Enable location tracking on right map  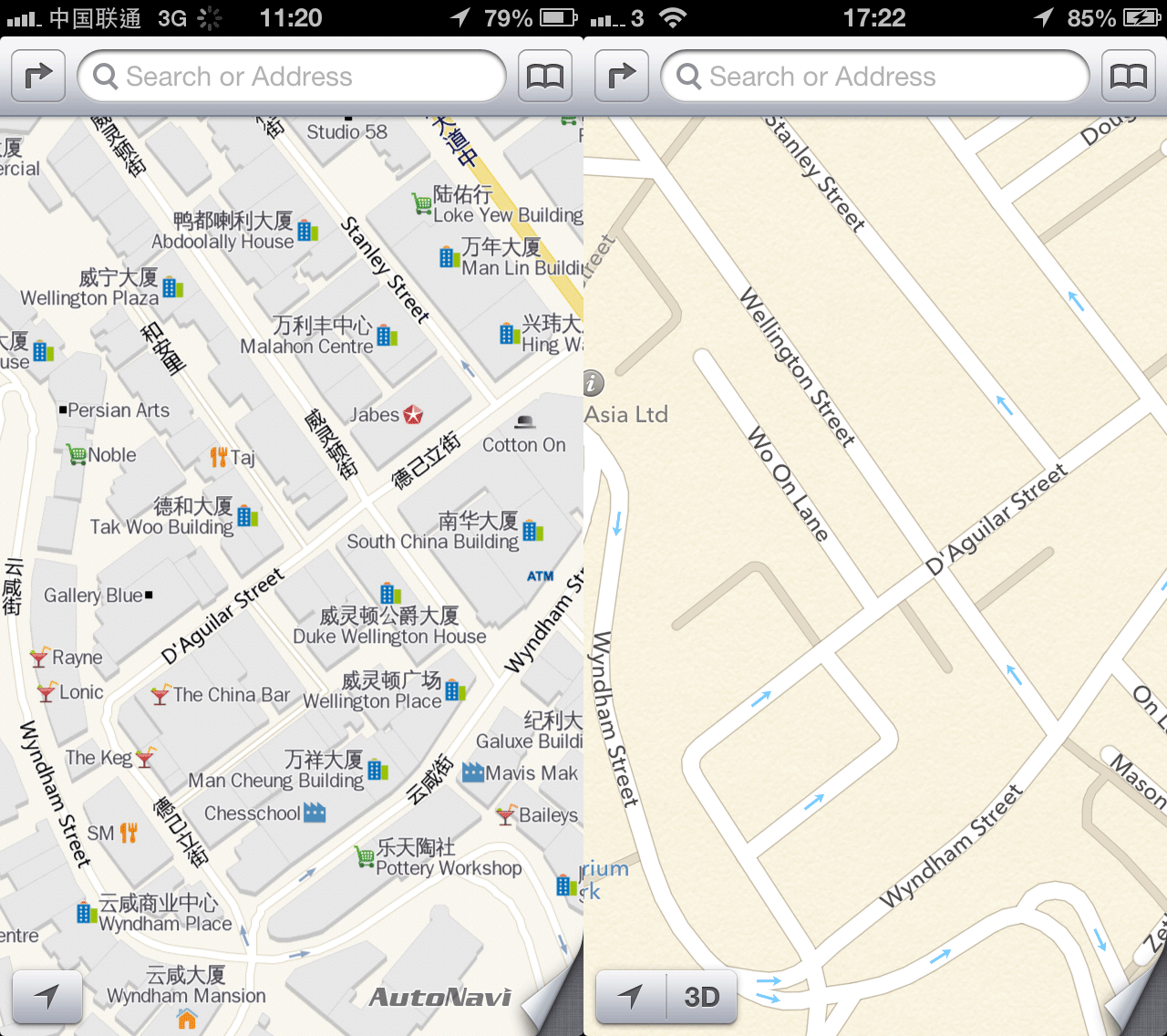pyautogui.click(x=631, y=997)
